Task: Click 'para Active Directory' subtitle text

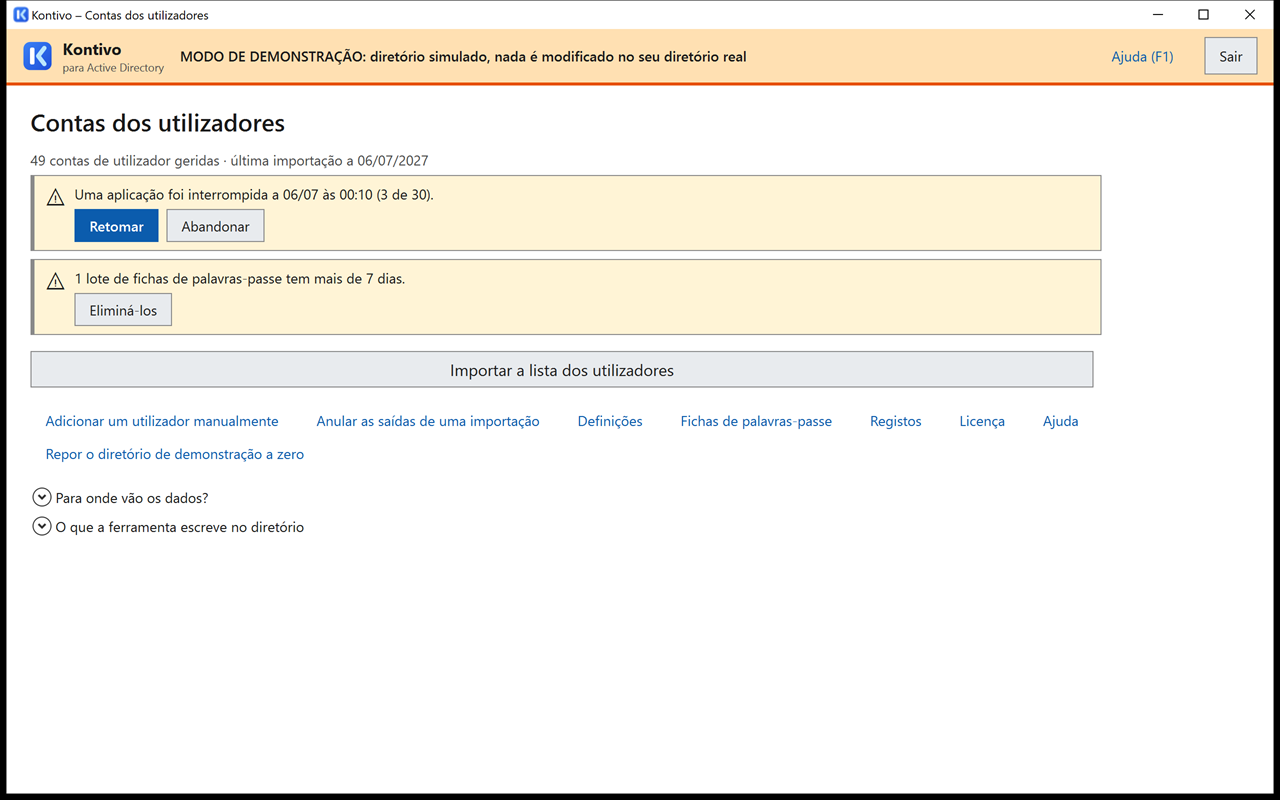Action: pos(113,68)
